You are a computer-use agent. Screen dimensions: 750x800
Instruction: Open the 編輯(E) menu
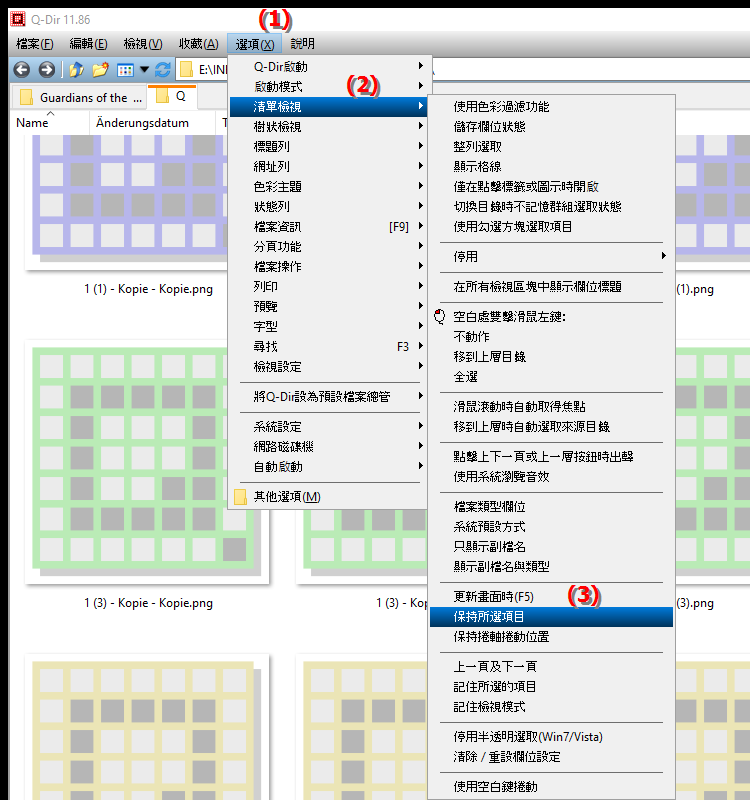coord(88,44)
